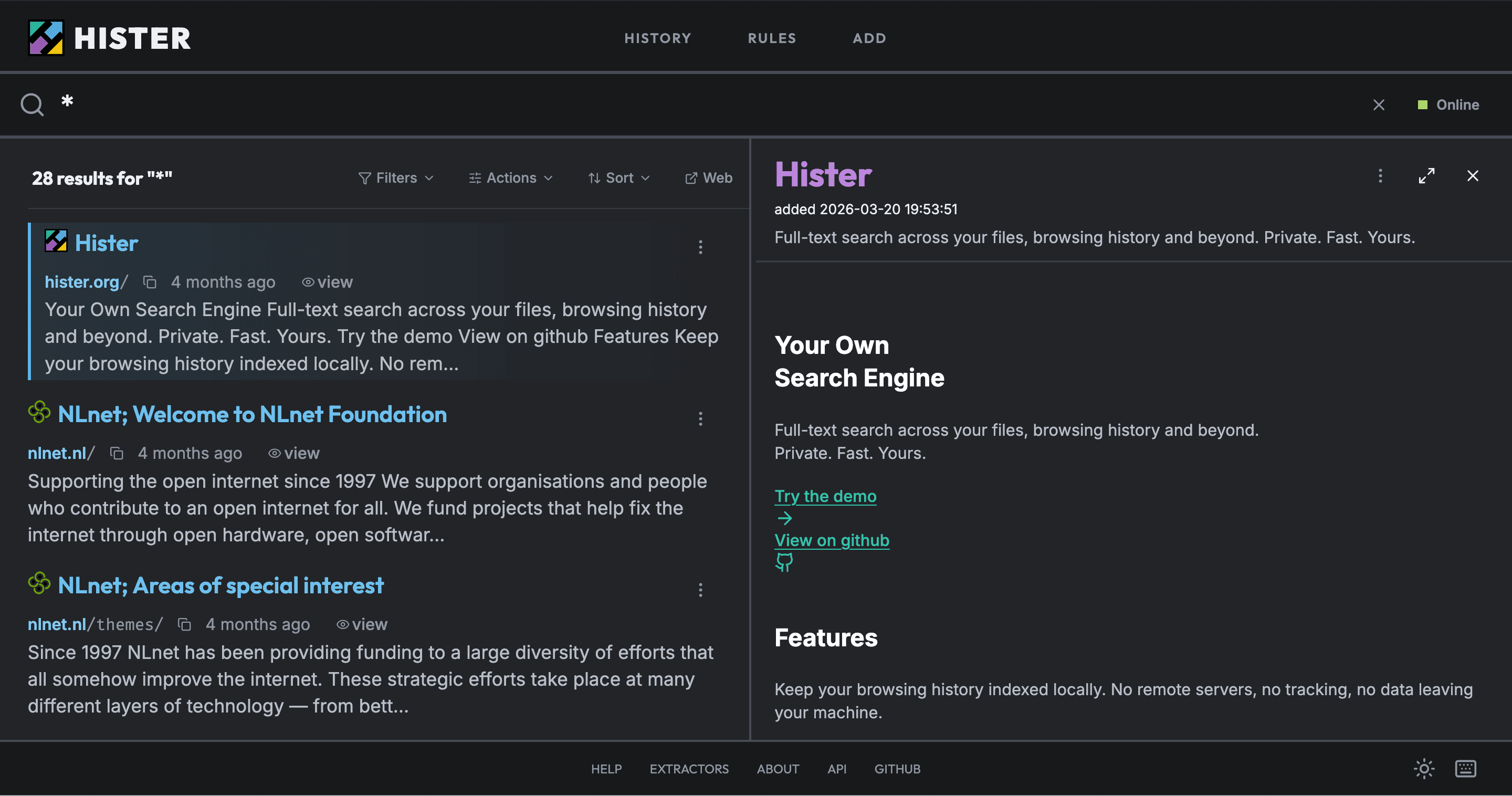This screenshot has height=796, width=1512.
Task: Open the three-dot menu for Hister result
Action: tap(700, 247)
